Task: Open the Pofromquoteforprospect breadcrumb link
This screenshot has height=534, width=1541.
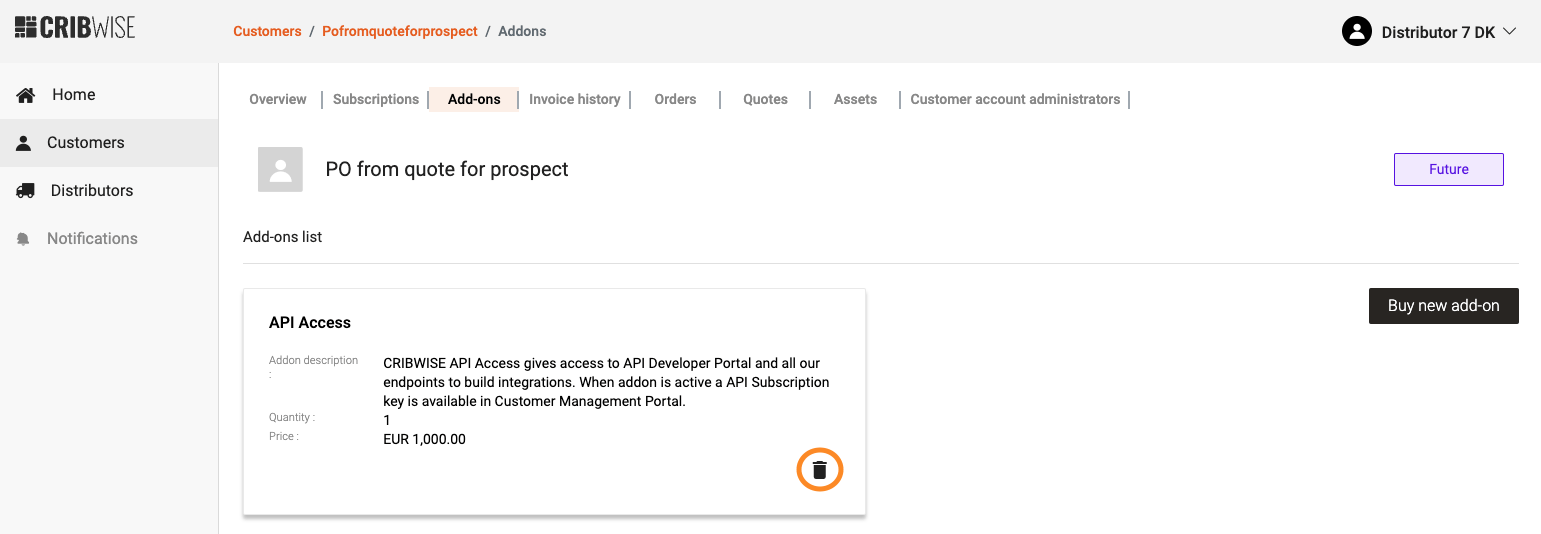Action: coord(400,31)
